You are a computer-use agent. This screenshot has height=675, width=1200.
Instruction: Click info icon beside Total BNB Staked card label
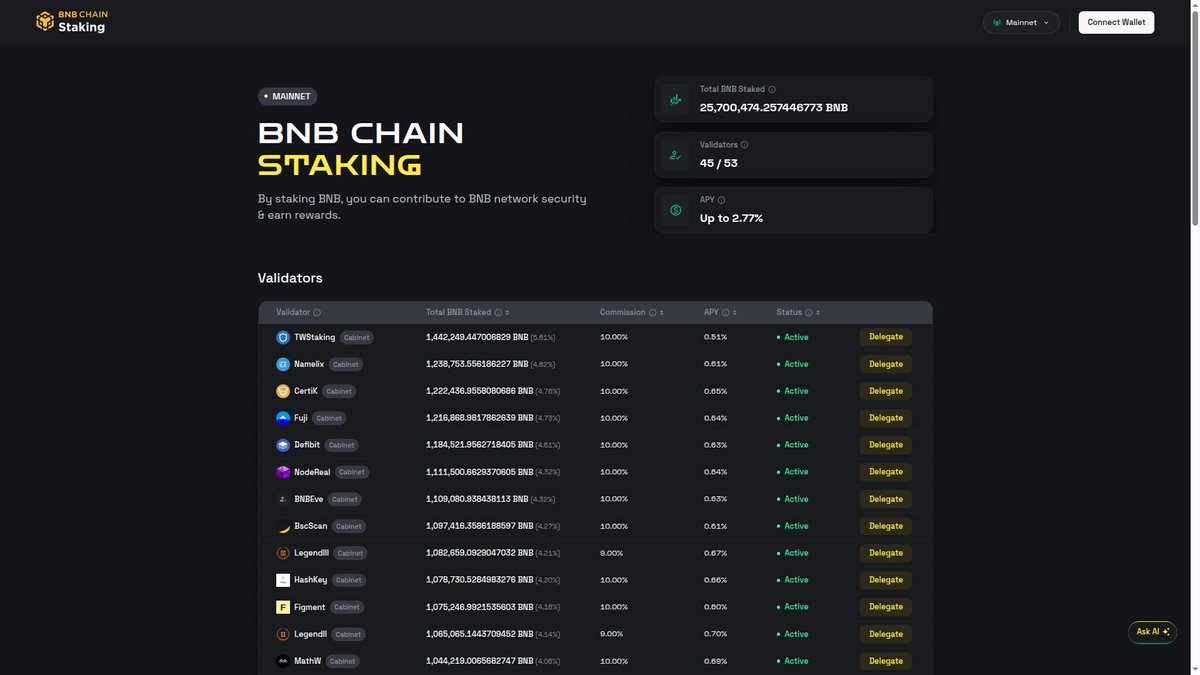772,90
